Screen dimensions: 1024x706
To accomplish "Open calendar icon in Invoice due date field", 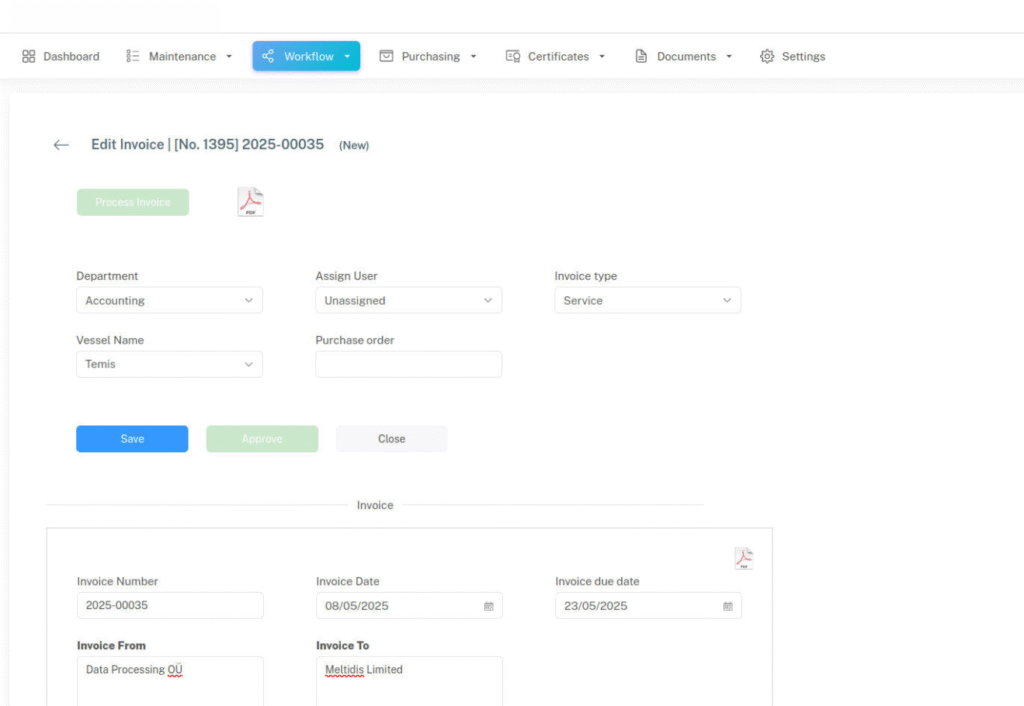I will pos(728,606).
